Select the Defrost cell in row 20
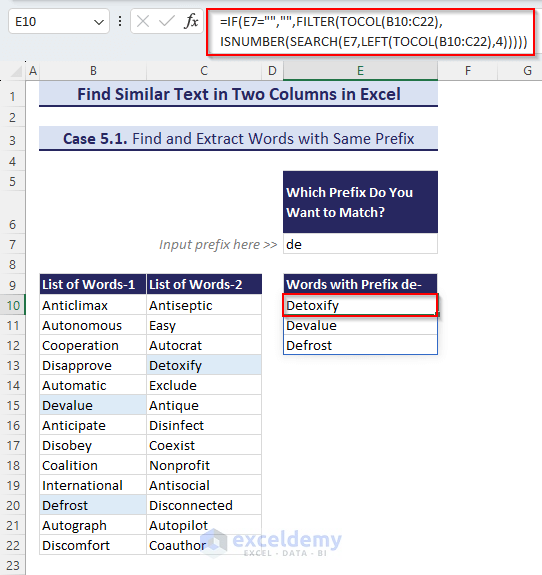The width and height of the screenshot is (542, 575). point(93,505)
